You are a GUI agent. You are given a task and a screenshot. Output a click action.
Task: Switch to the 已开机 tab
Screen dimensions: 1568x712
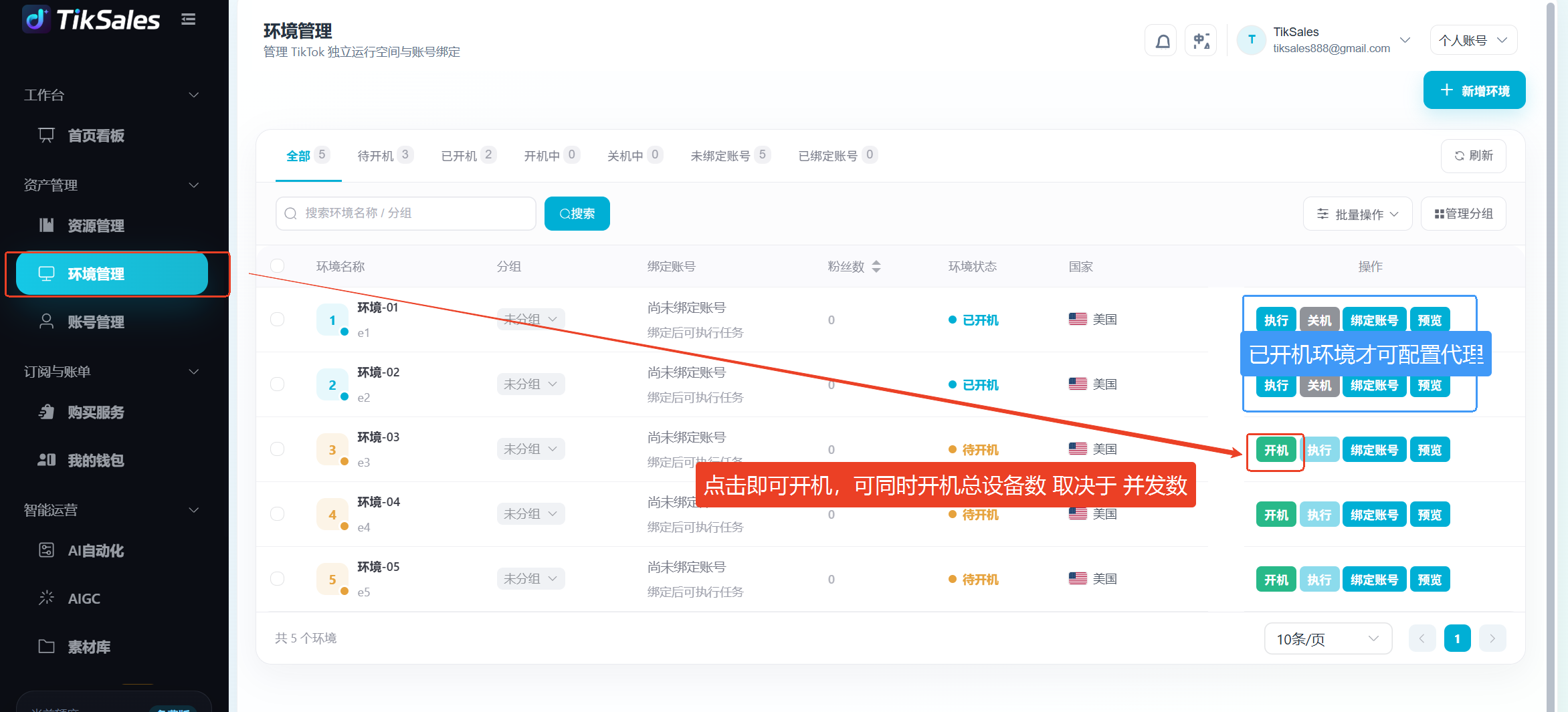[468, 155]
